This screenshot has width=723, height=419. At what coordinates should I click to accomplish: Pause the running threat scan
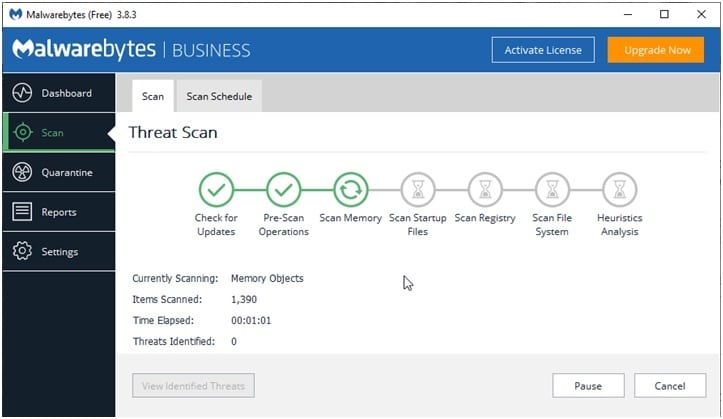pos(588,386)
